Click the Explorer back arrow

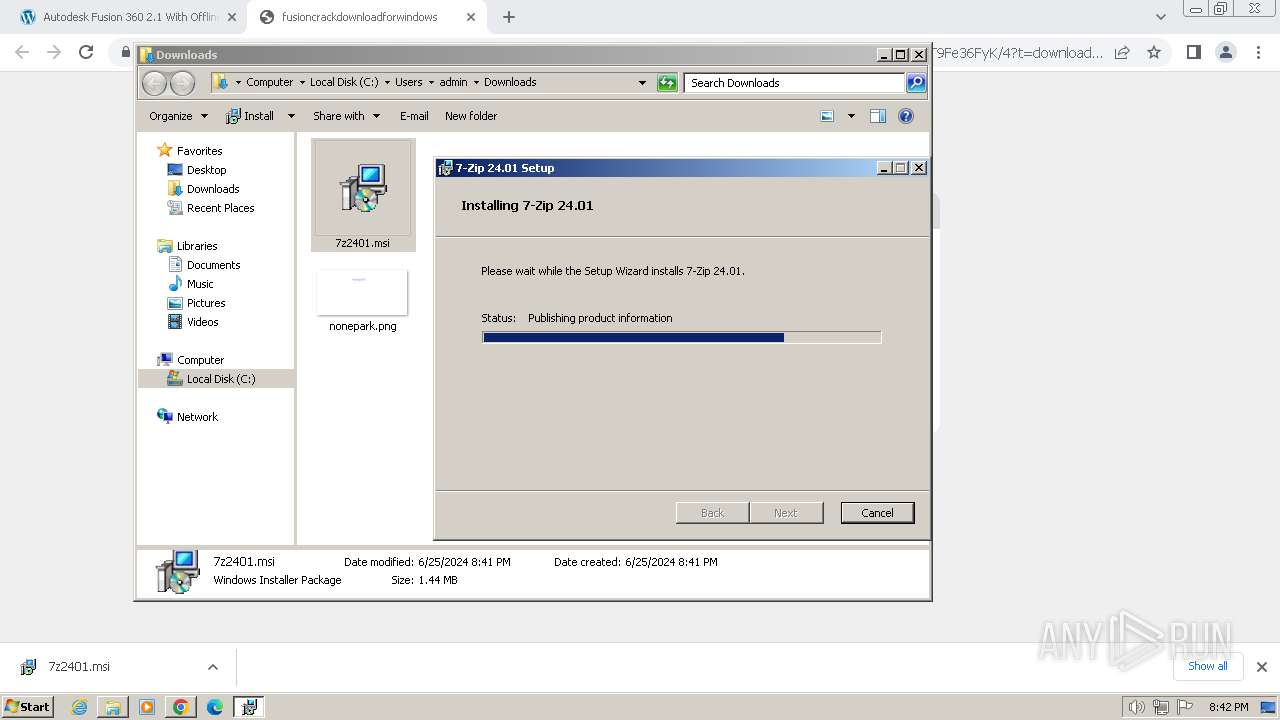154,83
